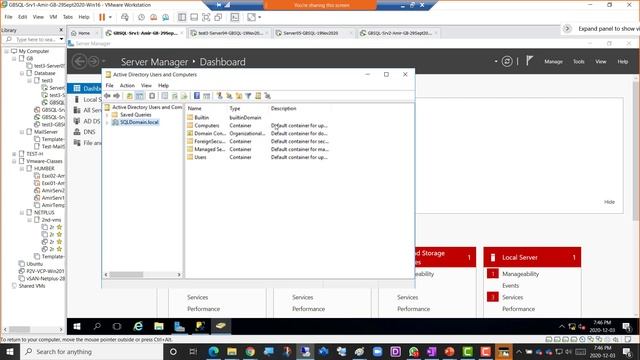Open ADUC View menu
This screenshot has width=640, height=360.
point(146,86)
